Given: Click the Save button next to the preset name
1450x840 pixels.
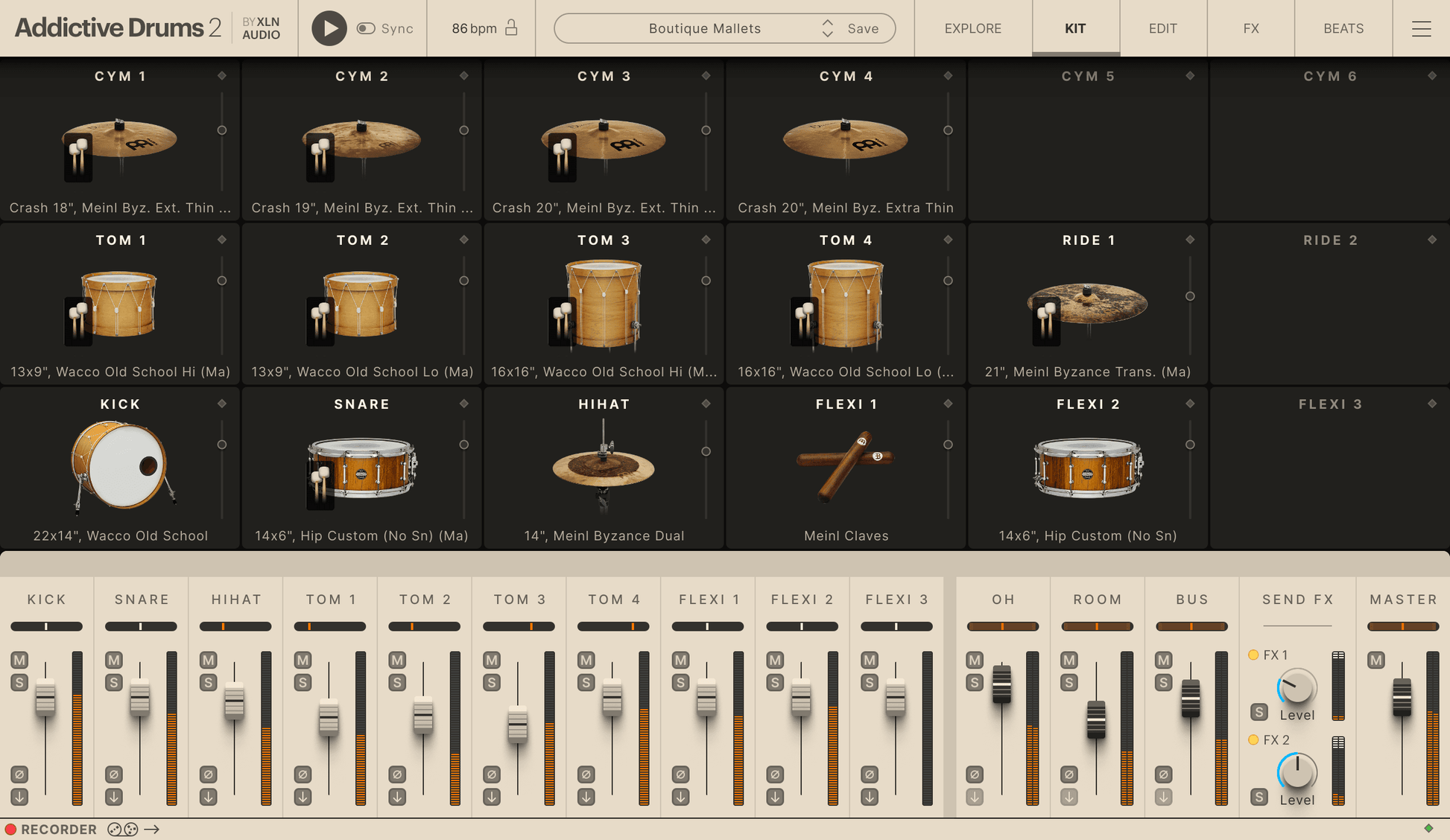Looking at the screenshot, I should [863, 28].
